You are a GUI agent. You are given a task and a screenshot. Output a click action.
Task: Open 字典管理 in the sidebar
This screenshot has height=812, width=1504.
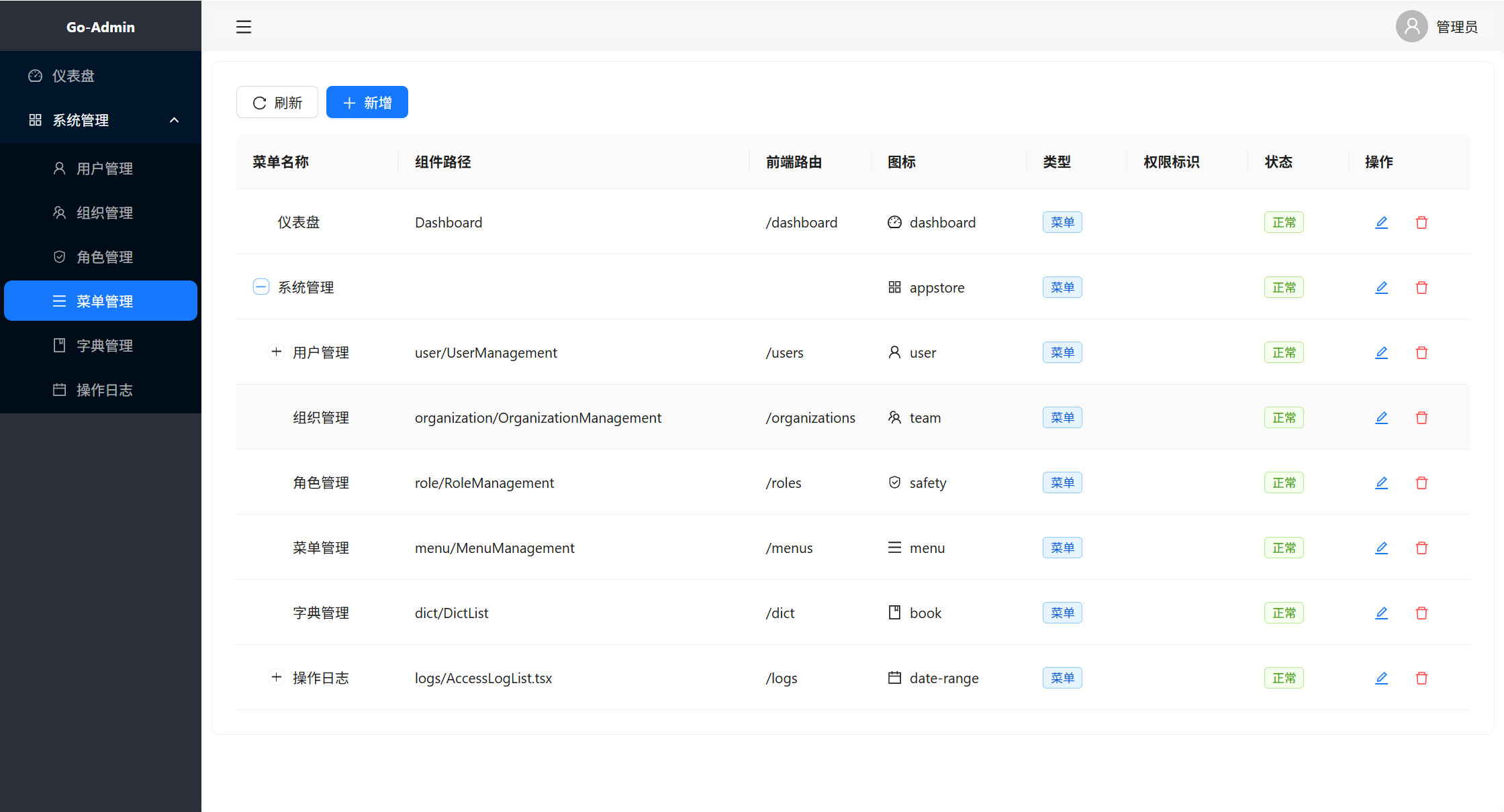pyautogui.click(x=104, y=346)
